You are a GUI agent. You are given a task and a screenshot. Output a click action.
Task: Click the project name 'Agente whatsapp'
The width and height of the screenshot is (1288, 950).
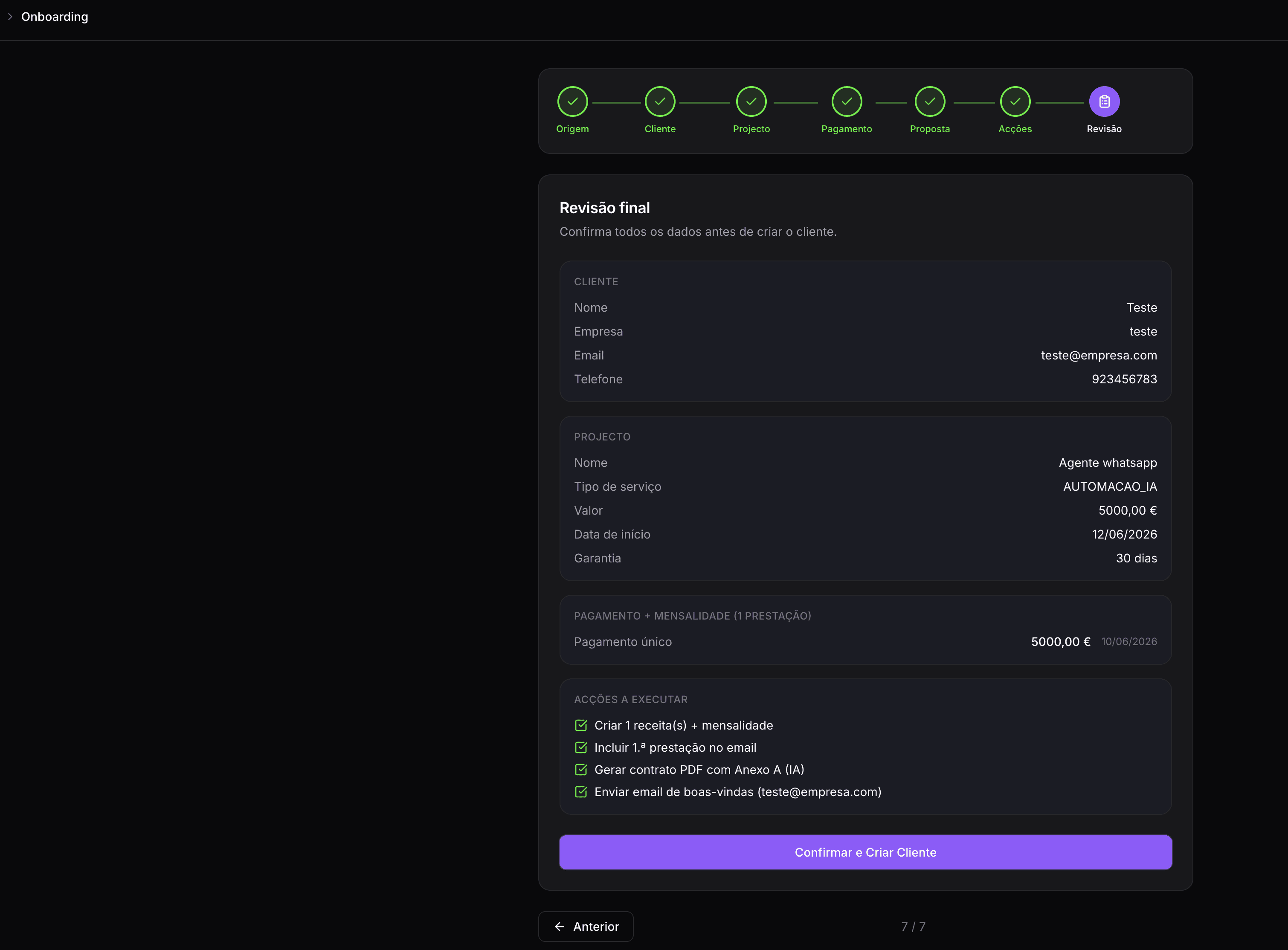point(1107,463)
